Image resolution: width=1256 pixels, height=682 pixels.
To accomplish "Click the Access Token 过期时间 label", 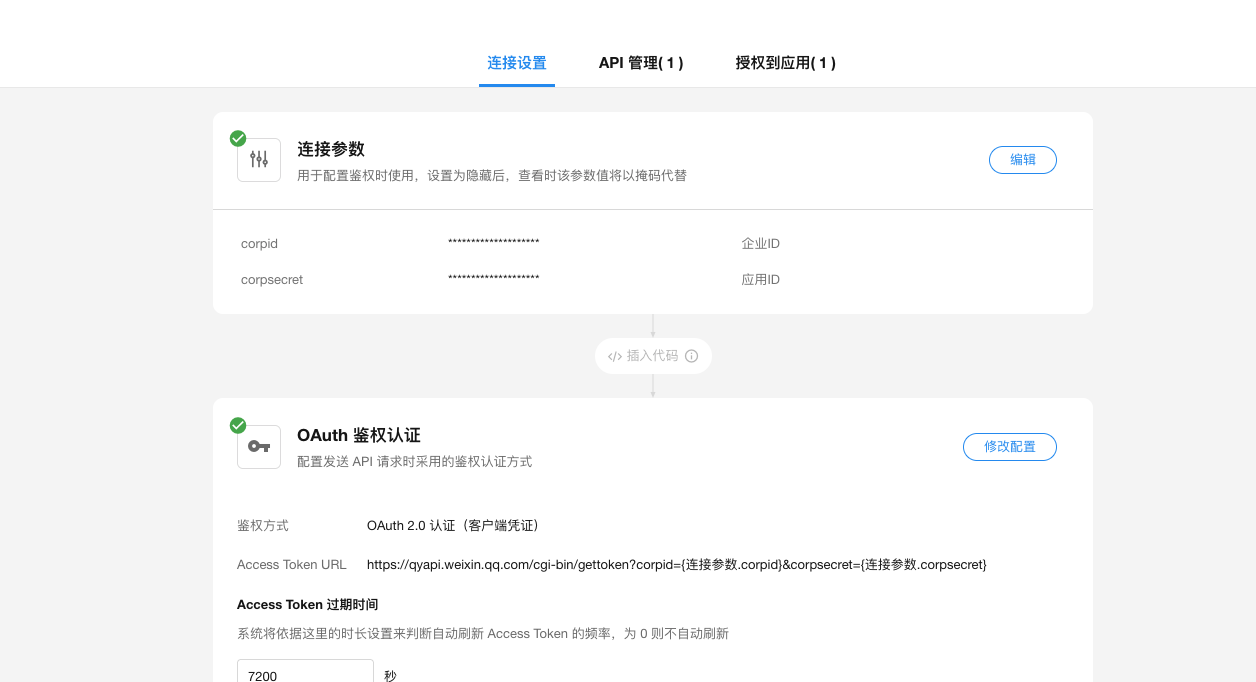I will [x=307, y=605].
